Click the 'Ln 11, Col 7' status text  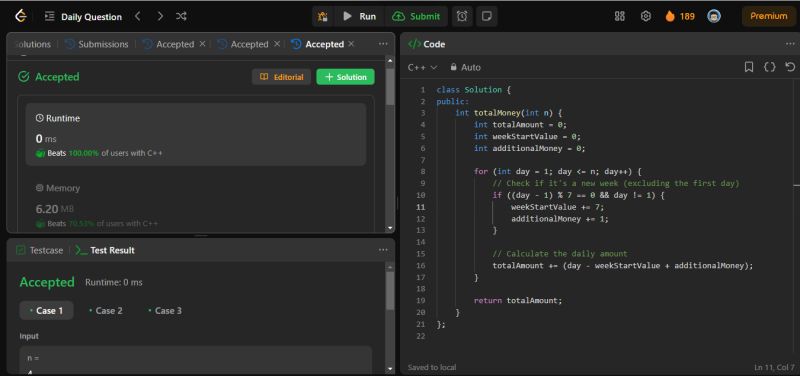pyautogui.click(x=774, y=367)
